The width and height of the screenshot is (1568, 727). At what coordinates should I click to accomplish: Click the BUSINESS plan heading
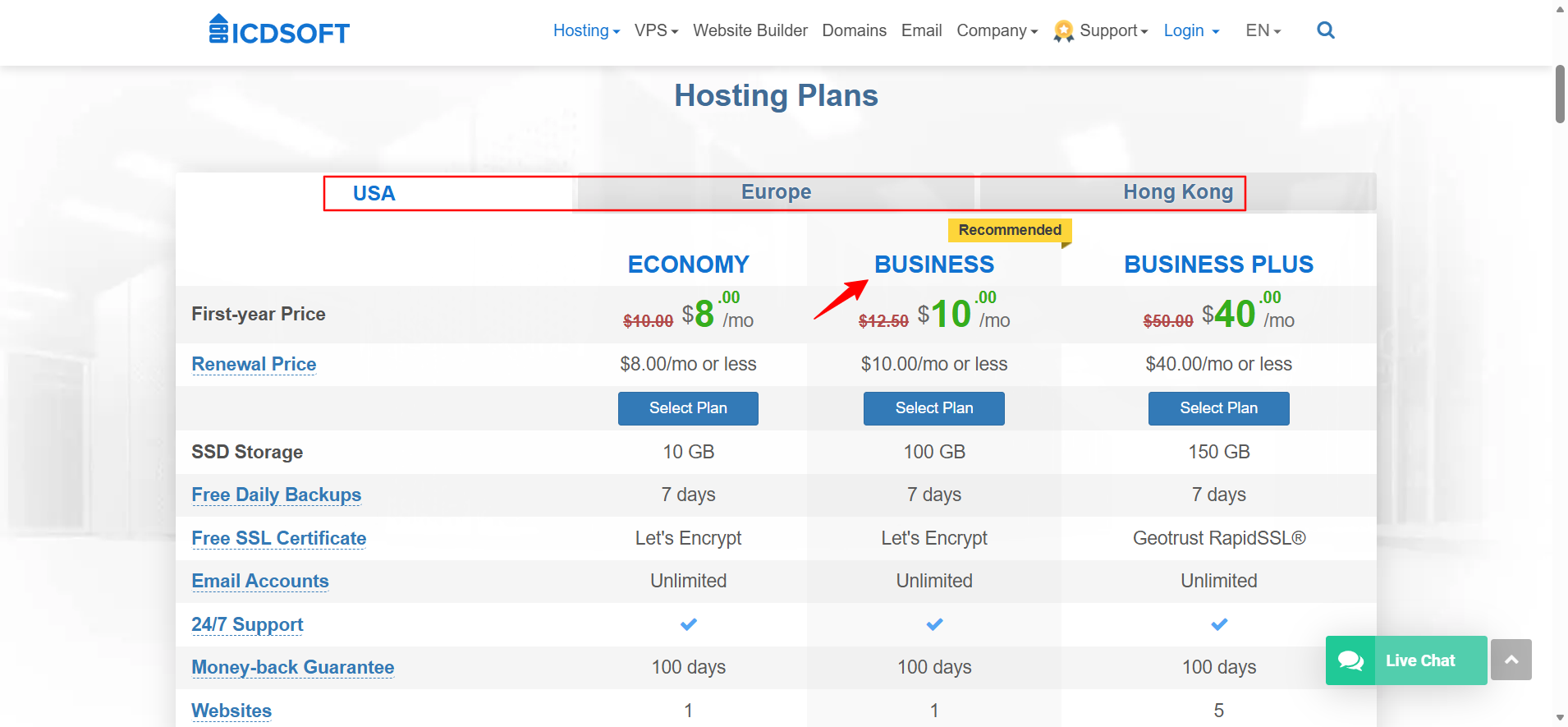pos(934,265)
